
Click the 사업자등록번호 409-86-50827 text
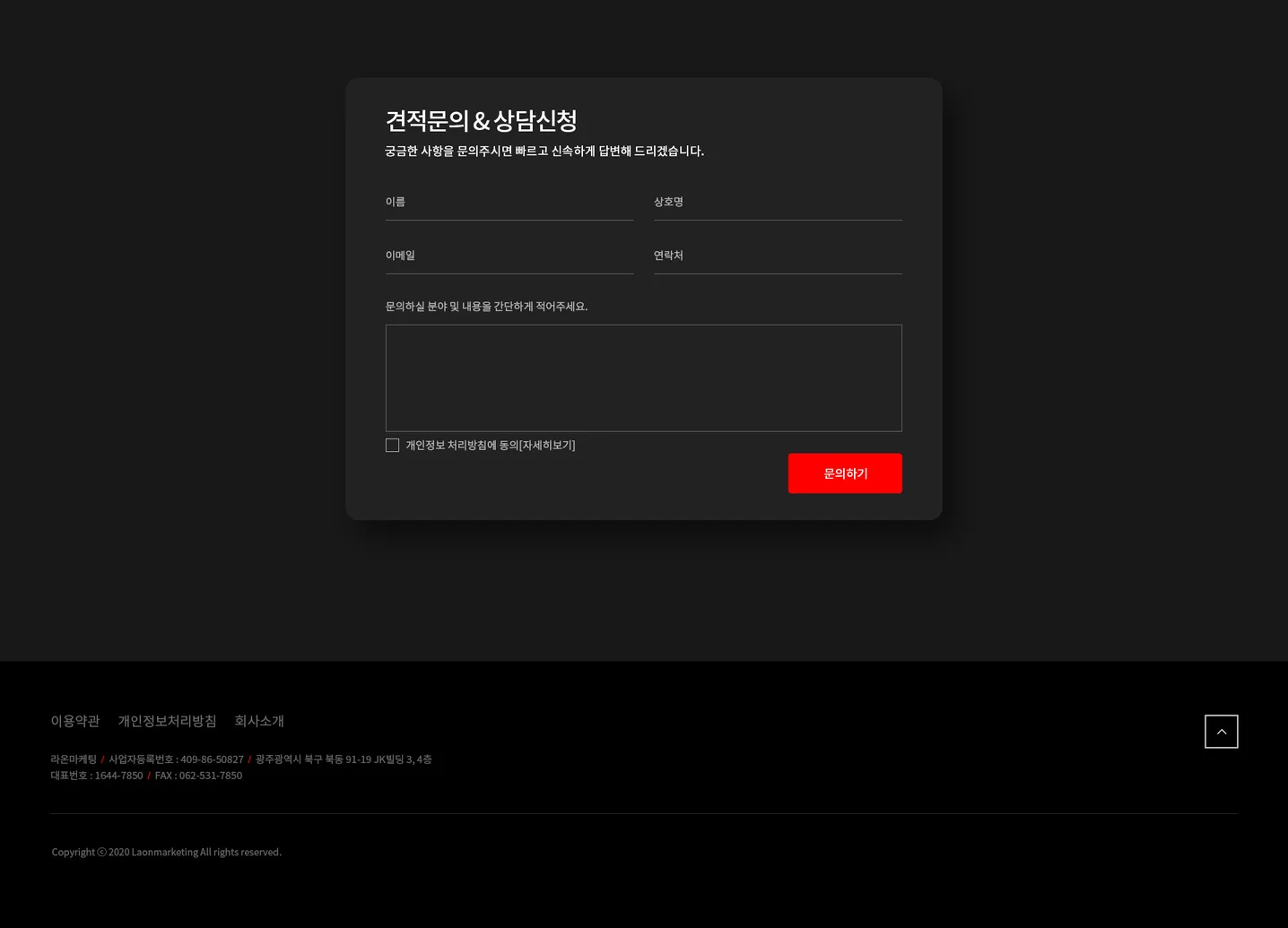click(176, 759)
